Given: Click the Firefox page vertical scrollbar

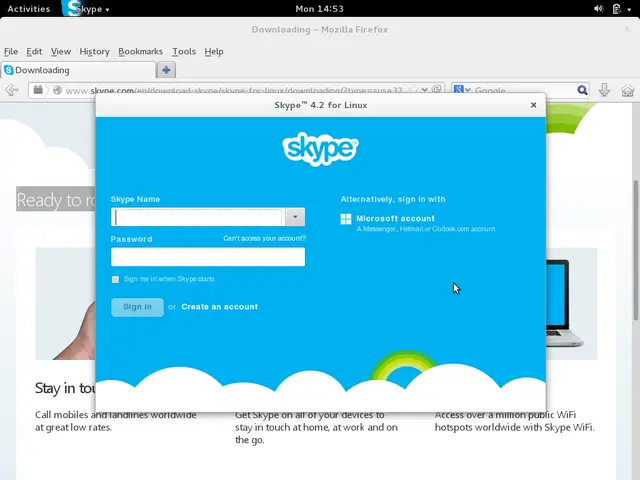Looking at the screenshot, I should coord(636,250).
